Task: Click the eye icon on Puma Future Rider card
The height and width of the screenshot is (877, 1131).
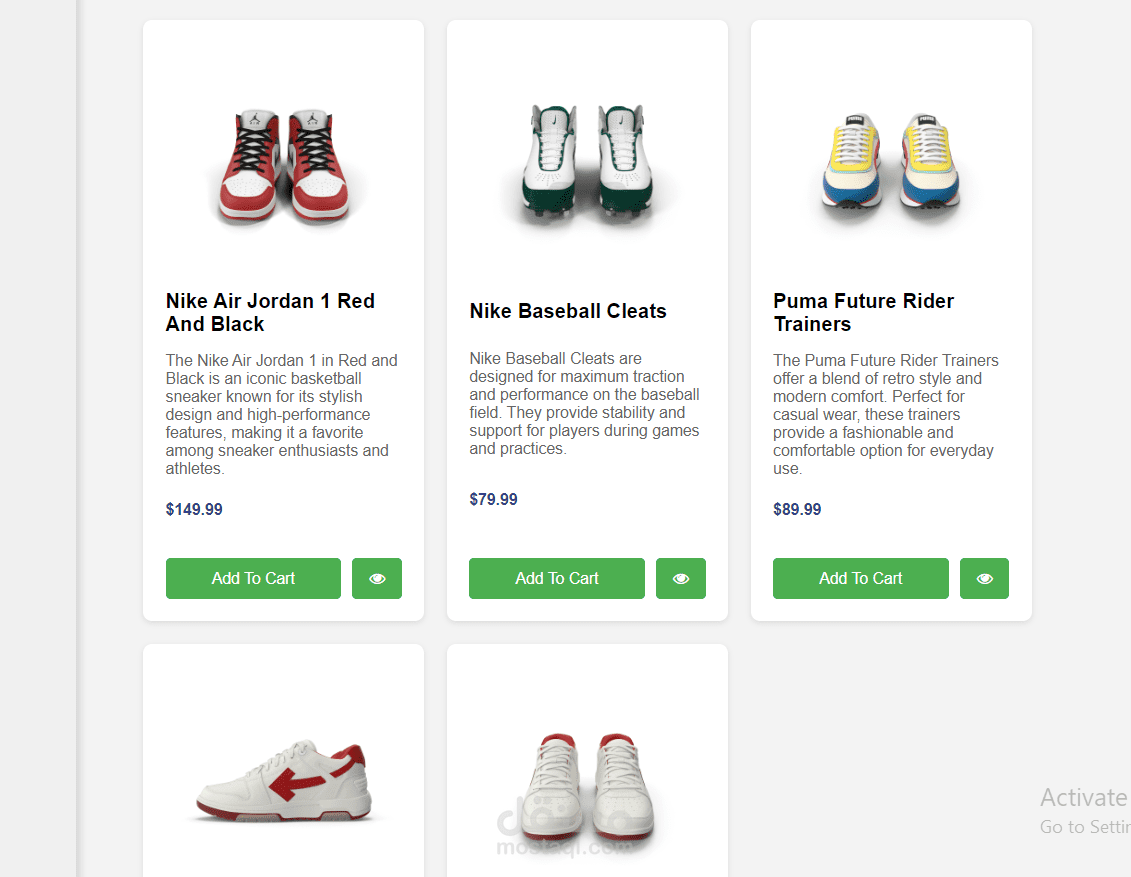Action: (984, 578)
